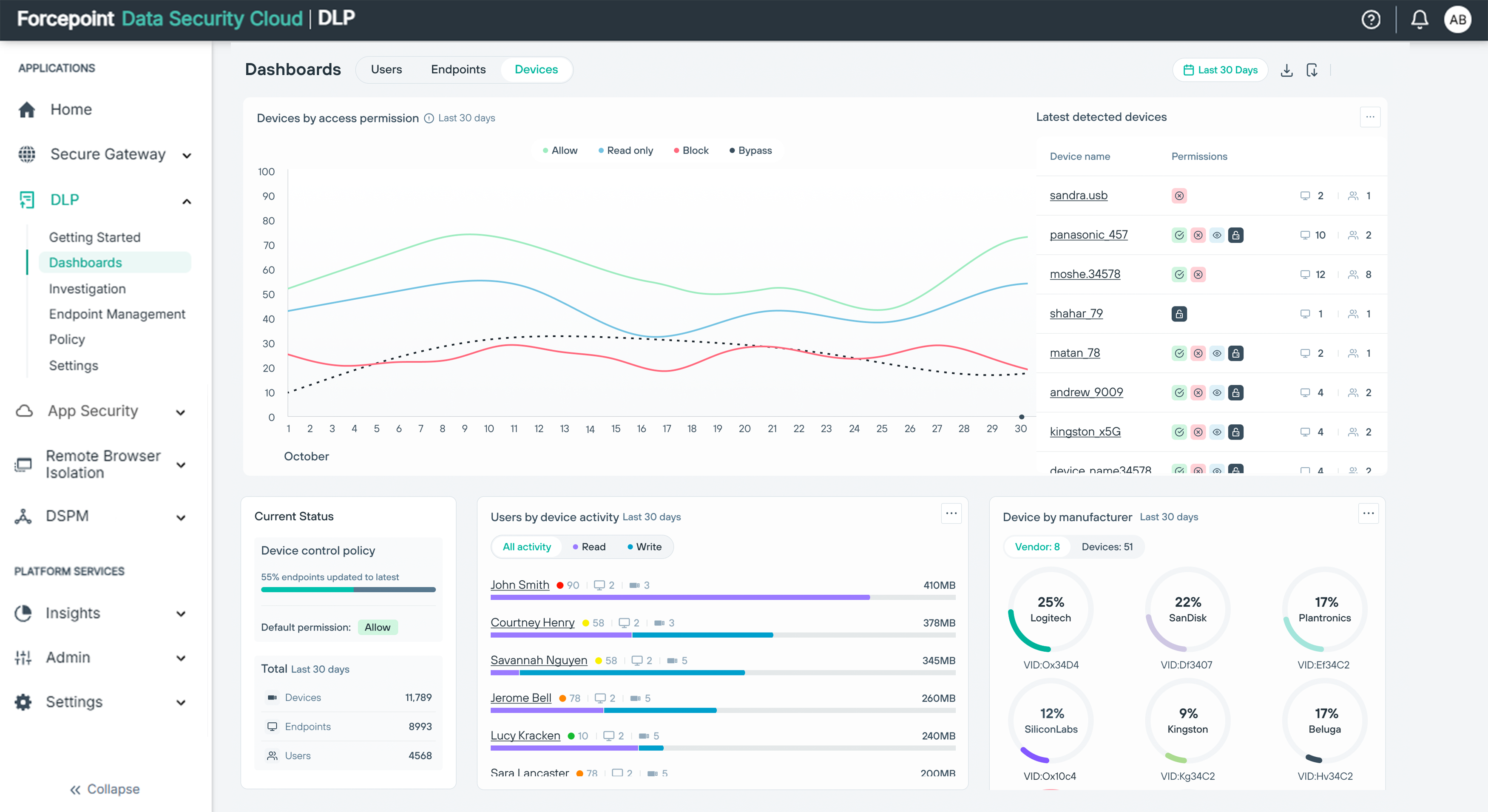
Task: Open John Smith user link
Action: (519, 585)
